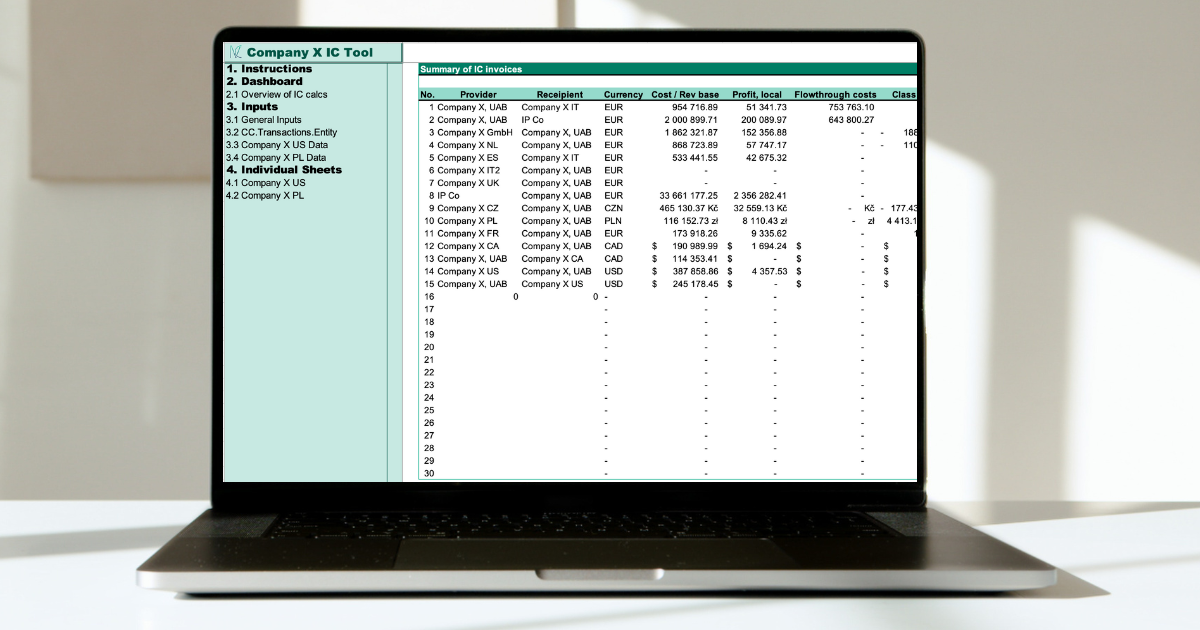Open 4.1 Company X US sheet
1200x630 pixels.
point(265,183)
